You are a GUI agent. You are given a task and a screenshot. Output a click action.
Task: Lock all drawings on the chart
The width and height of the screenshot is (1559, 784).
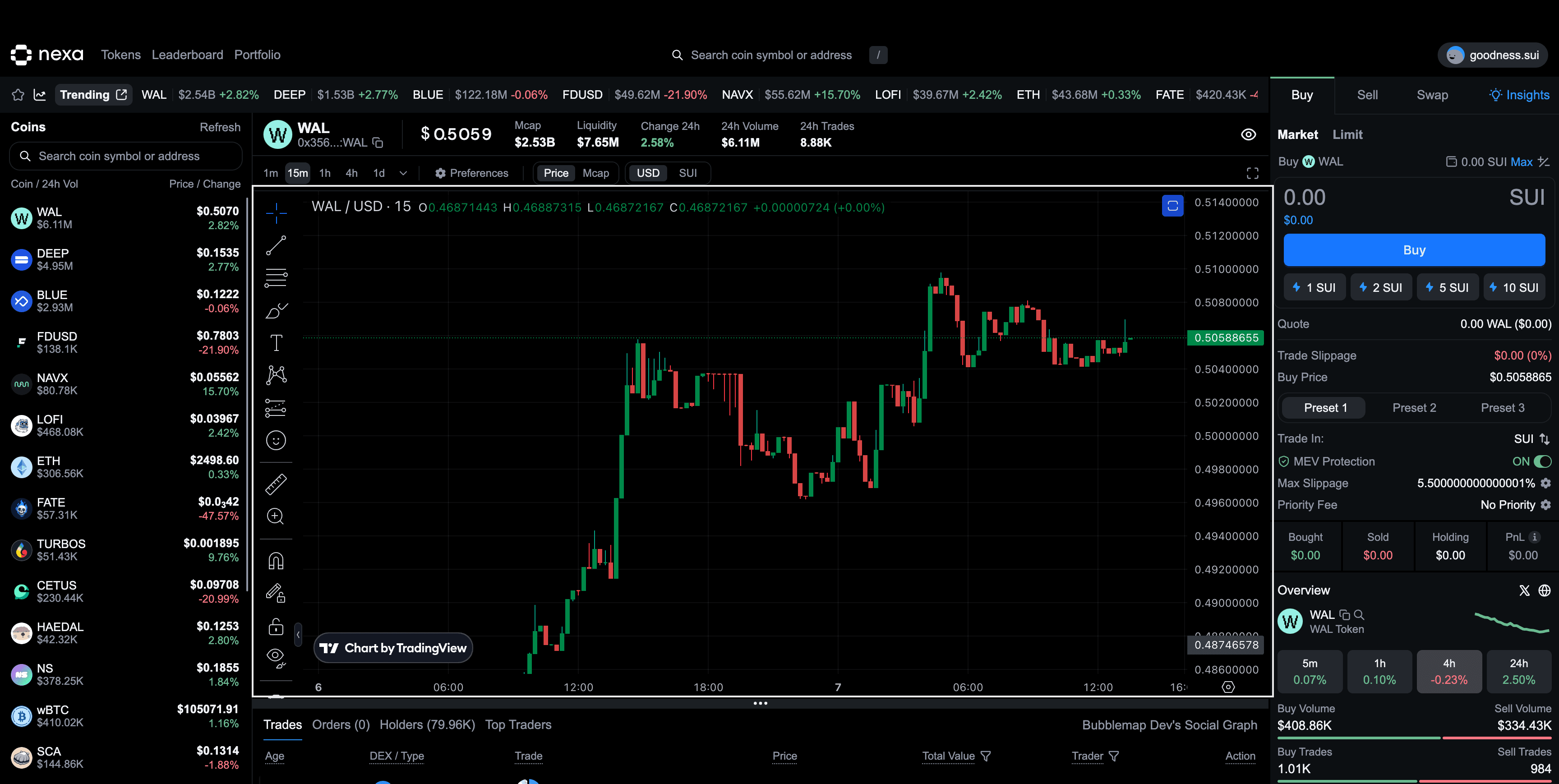(x=276, y=627)
